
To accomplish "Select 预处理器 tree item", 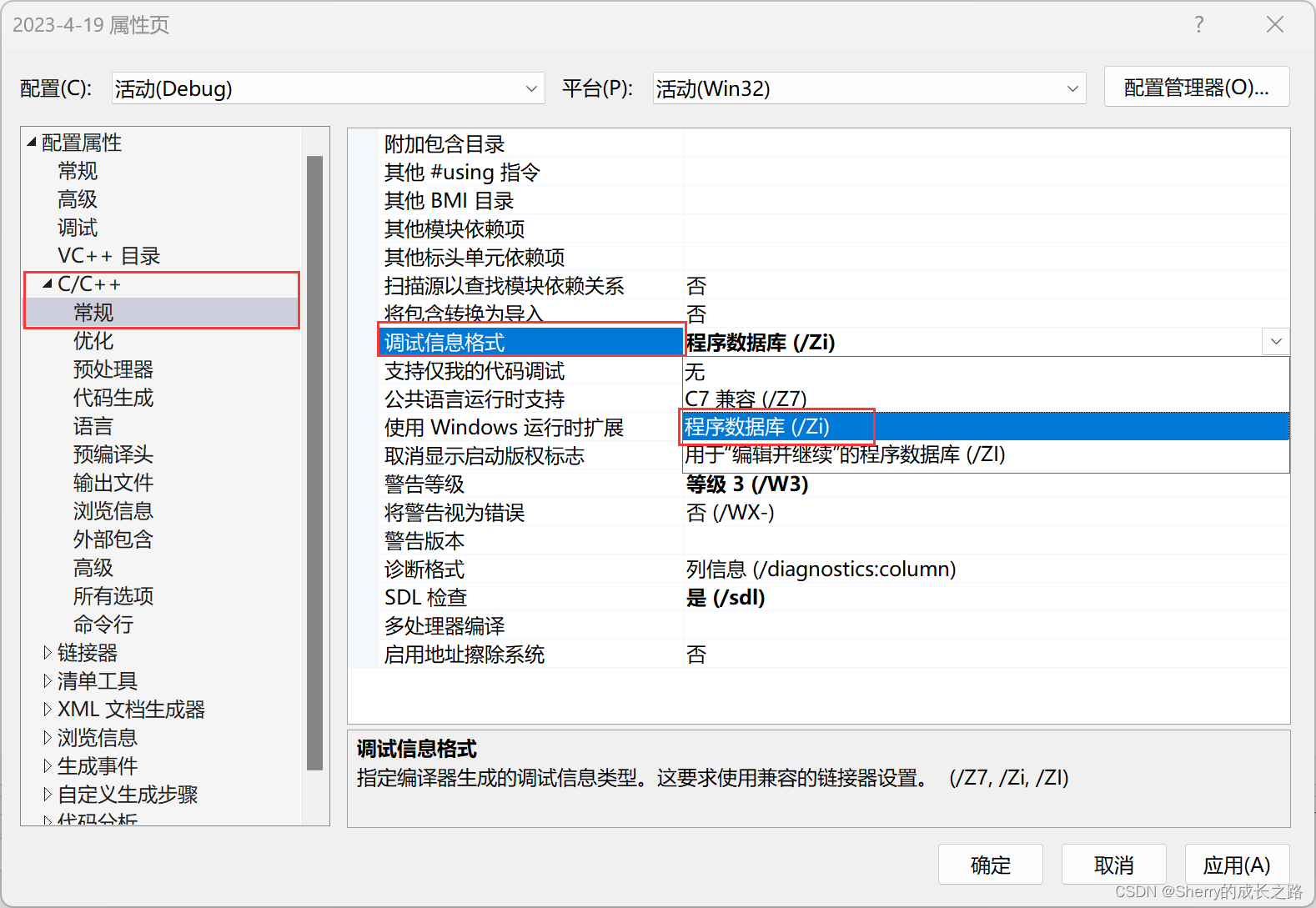I will click(x=113, y=369).
